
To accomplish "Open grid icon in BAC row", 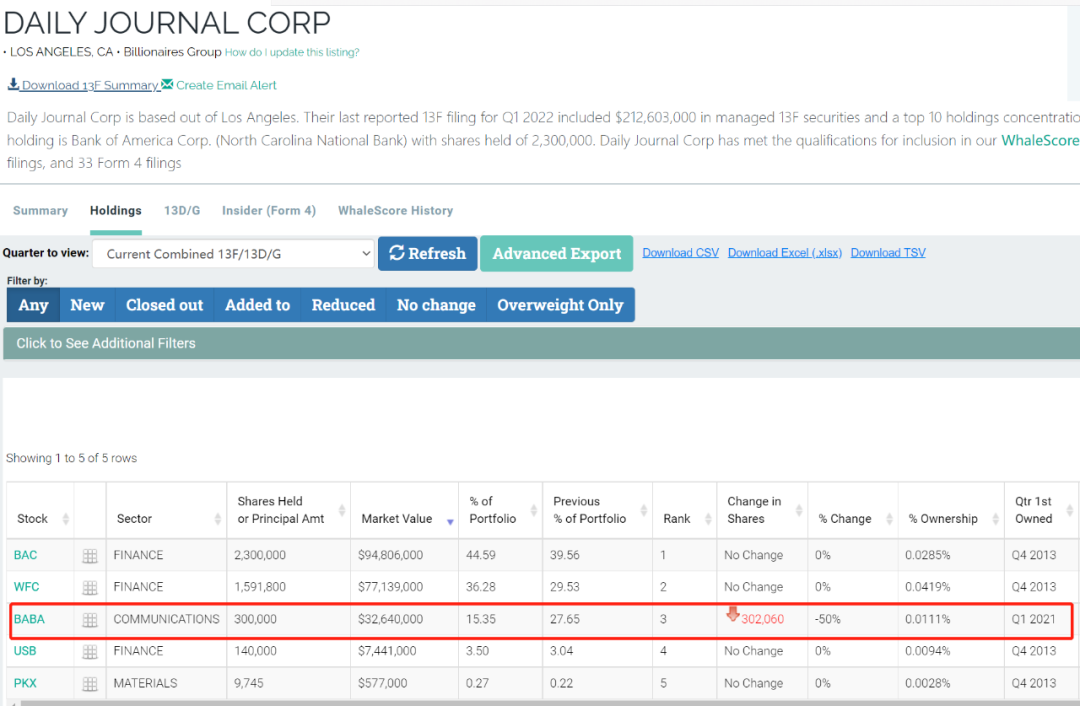I will [x=90, y=556].
